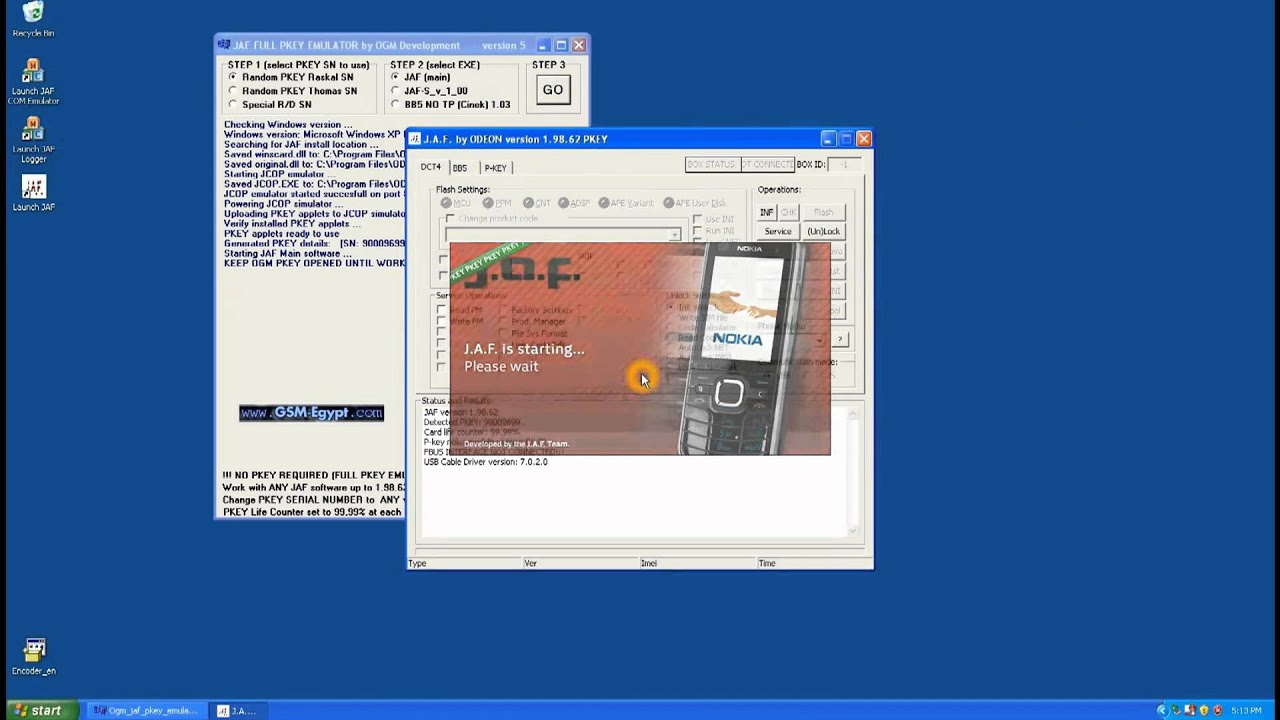Enable the Run INI checkbox
This screenshot has height=720, width=1280.
(x=697, y=231)
